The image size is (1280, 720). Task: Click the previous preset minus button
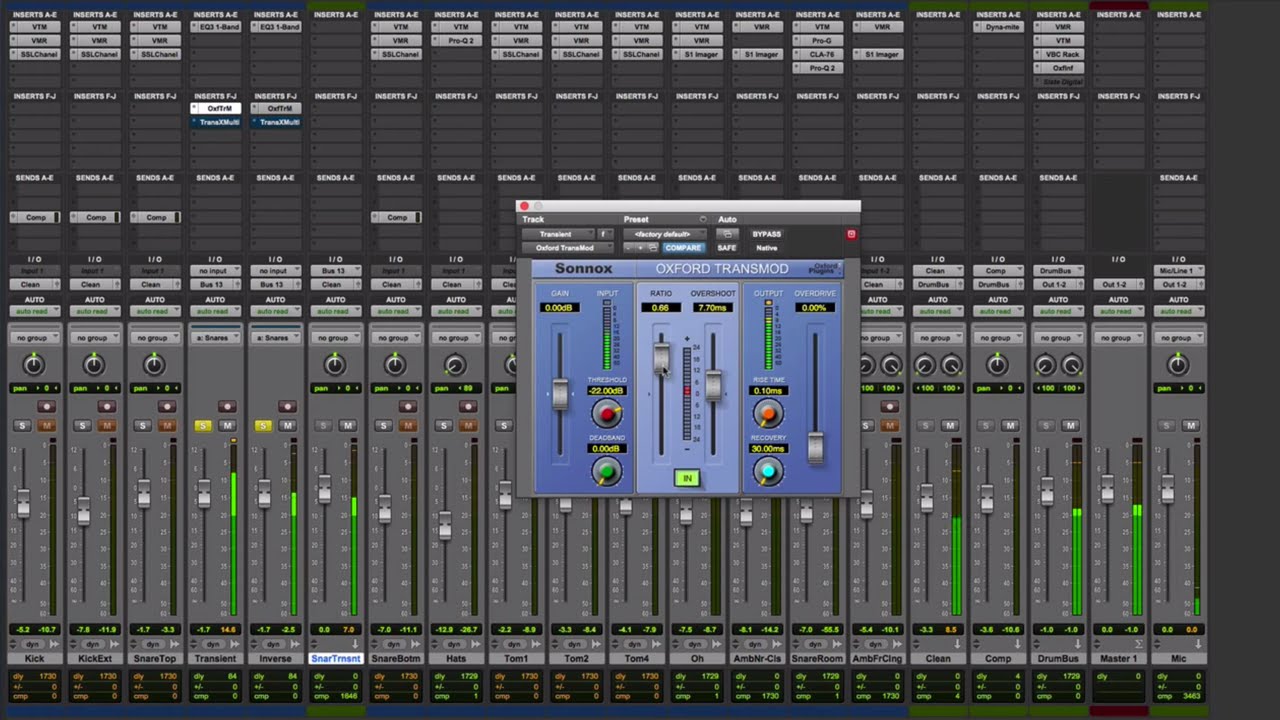click(629, 248)
